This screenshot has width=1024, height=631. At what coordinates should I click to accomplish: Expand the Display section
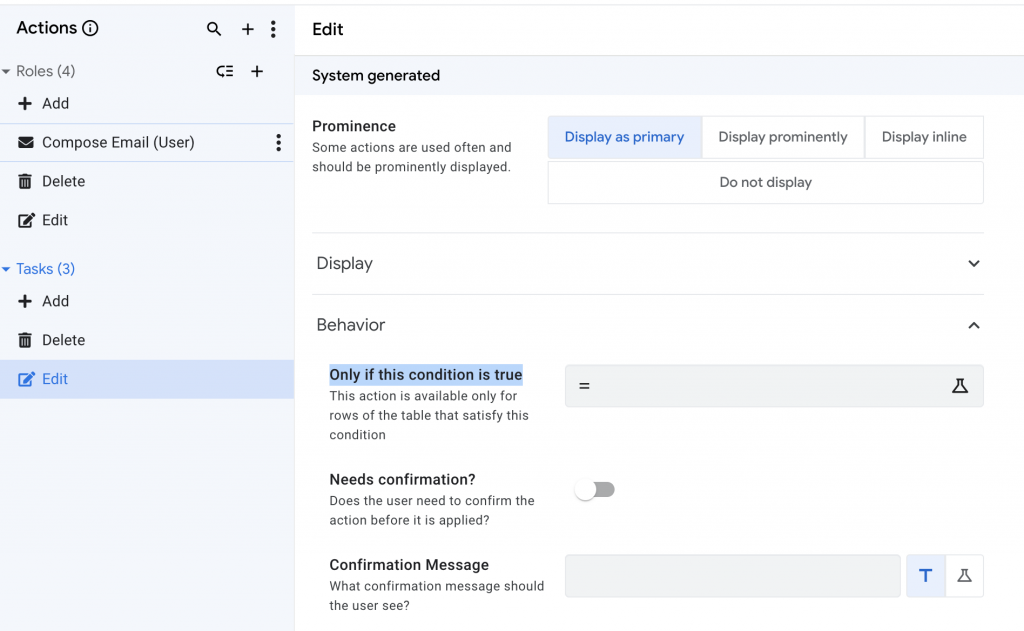click(x=974, y=264)
